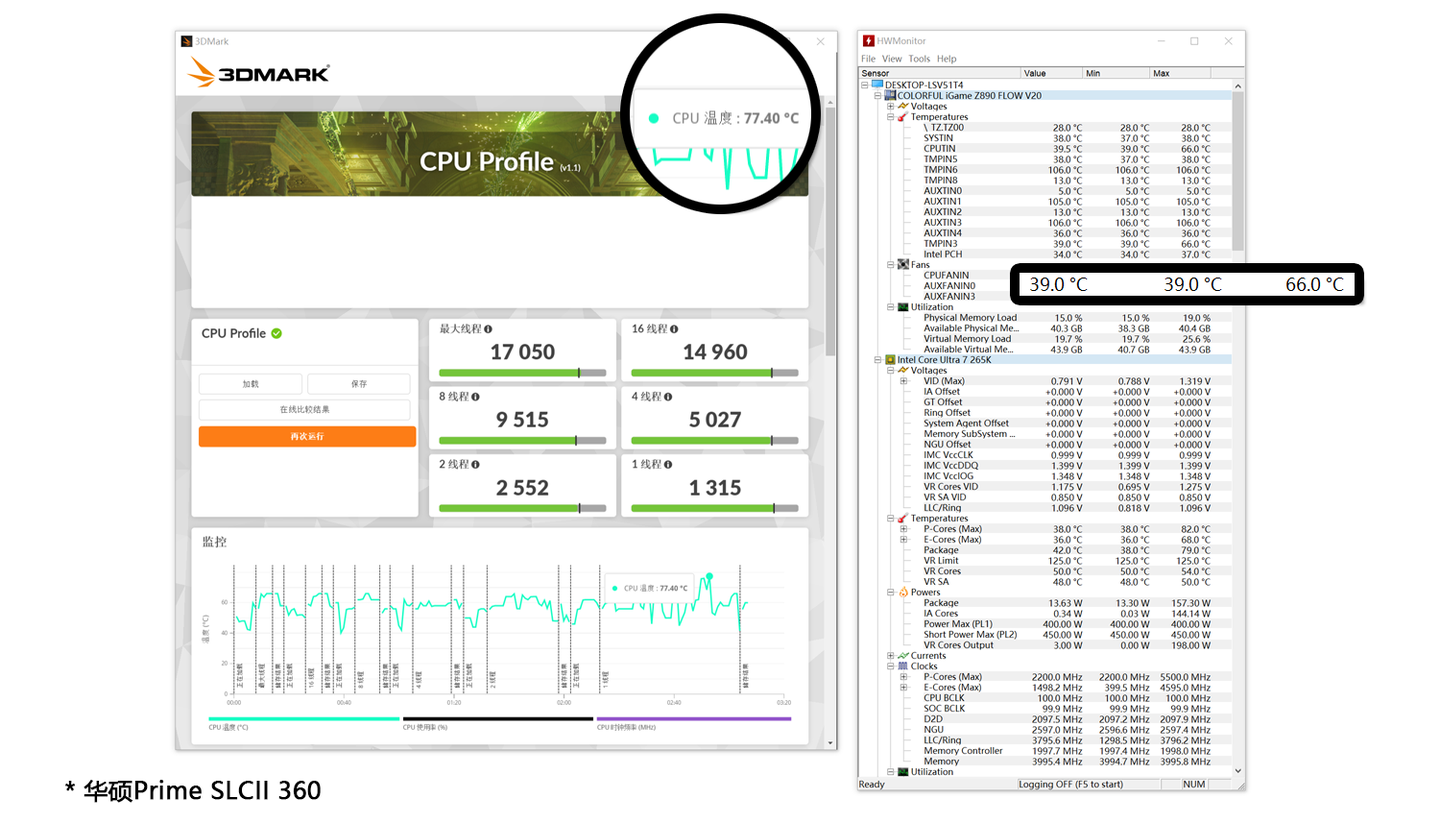Click the 保存 button
The image size is (1440, 823).
click(359, 384)
